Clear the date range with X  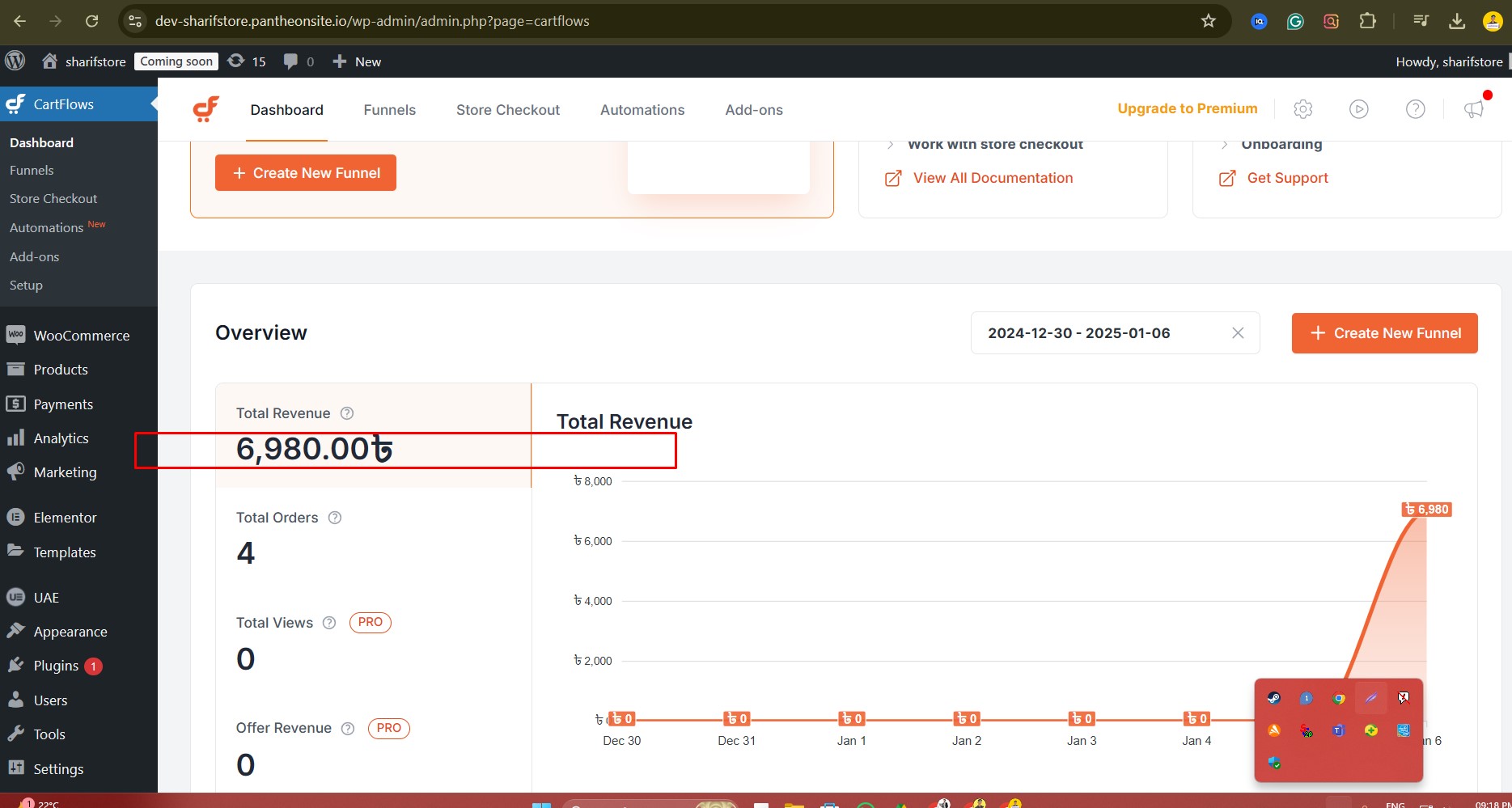(1238, 333)
